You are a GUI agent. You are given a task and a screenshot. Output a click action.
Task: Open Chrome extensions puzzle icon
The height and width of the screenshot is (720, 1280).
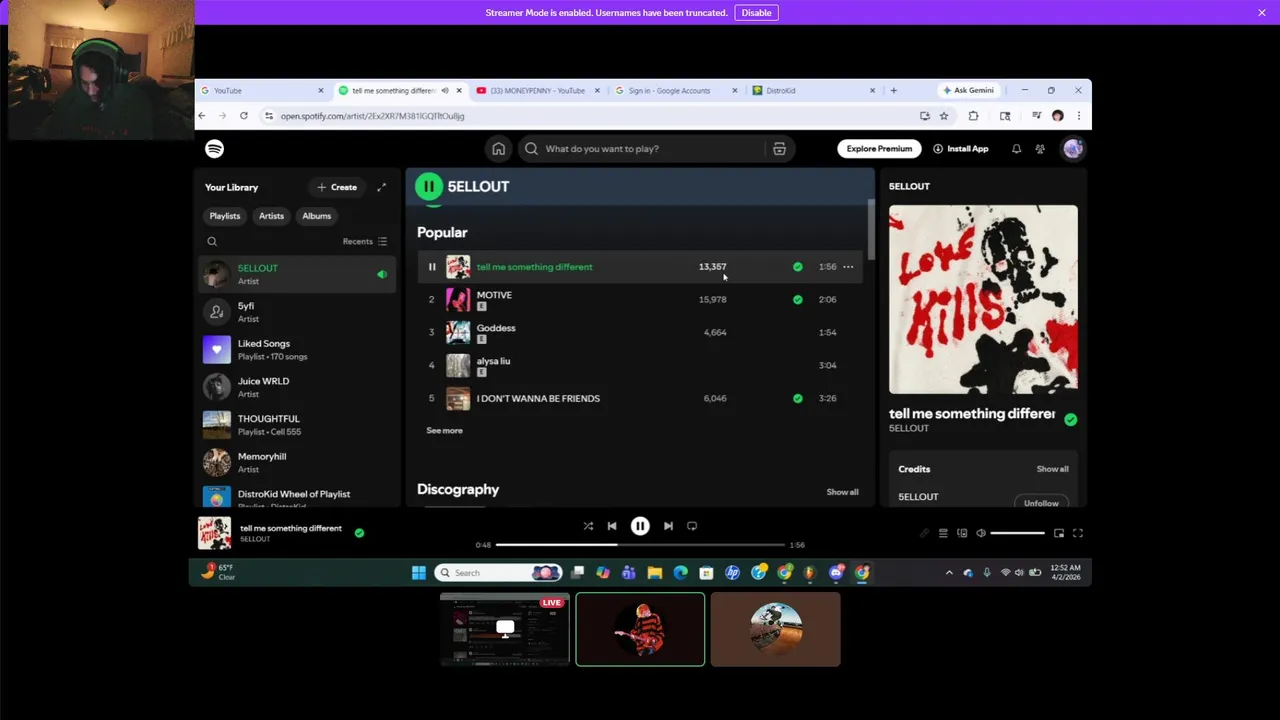click(x=973, y=116)
